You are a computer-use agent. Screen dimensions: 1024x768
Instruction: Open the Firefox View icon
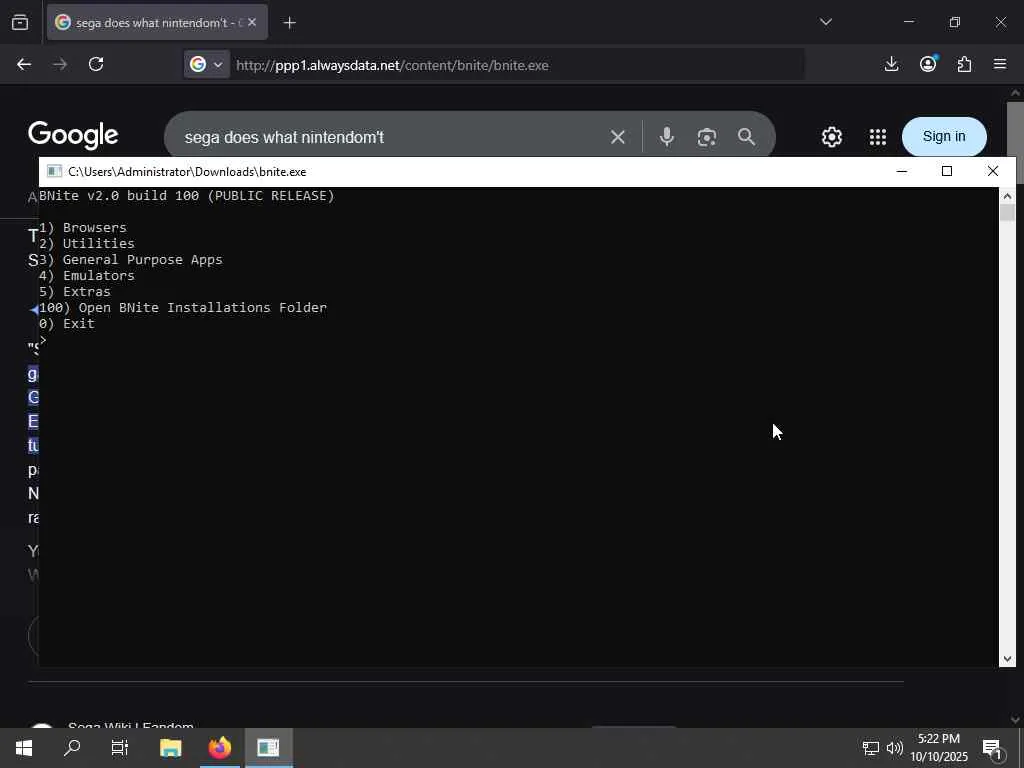(20, 23)
